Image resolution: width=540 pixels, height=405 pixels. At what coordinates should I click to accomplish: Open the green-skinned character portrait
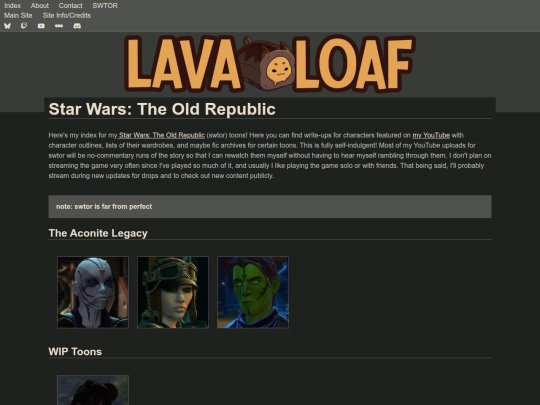point(253,292)
